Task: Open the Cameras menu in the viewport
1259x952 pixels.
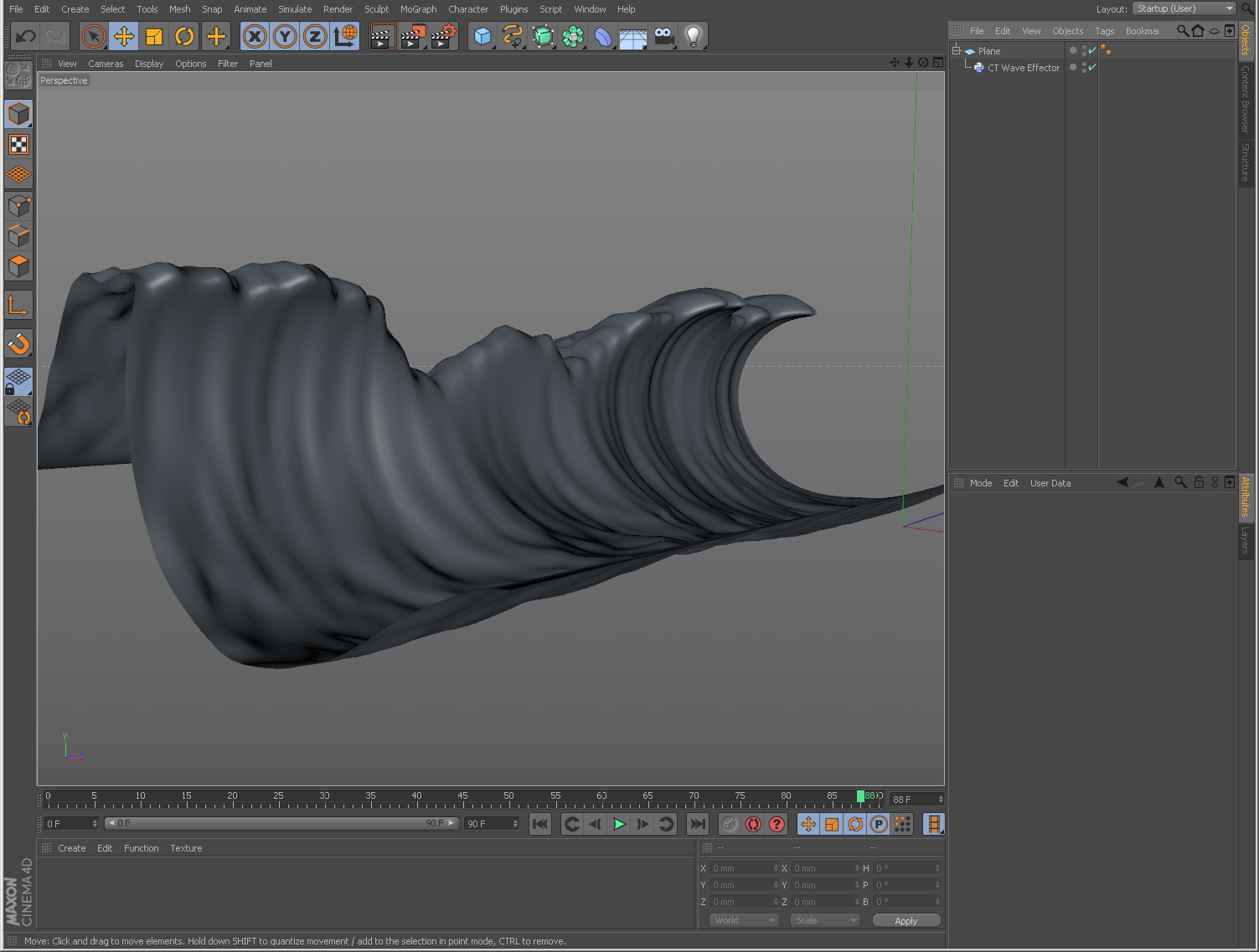Action: coord(106,63)
